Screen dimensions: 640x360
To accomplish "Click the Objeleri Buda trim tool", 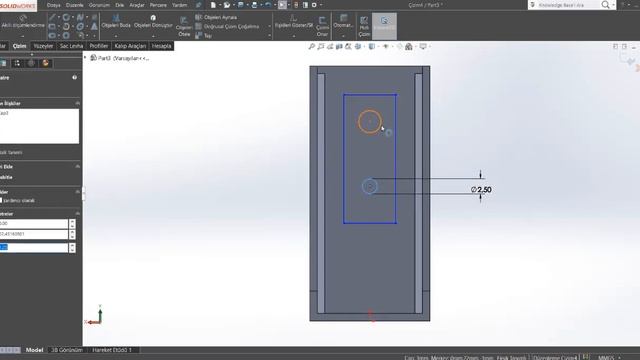I will (x=116, y=21).
